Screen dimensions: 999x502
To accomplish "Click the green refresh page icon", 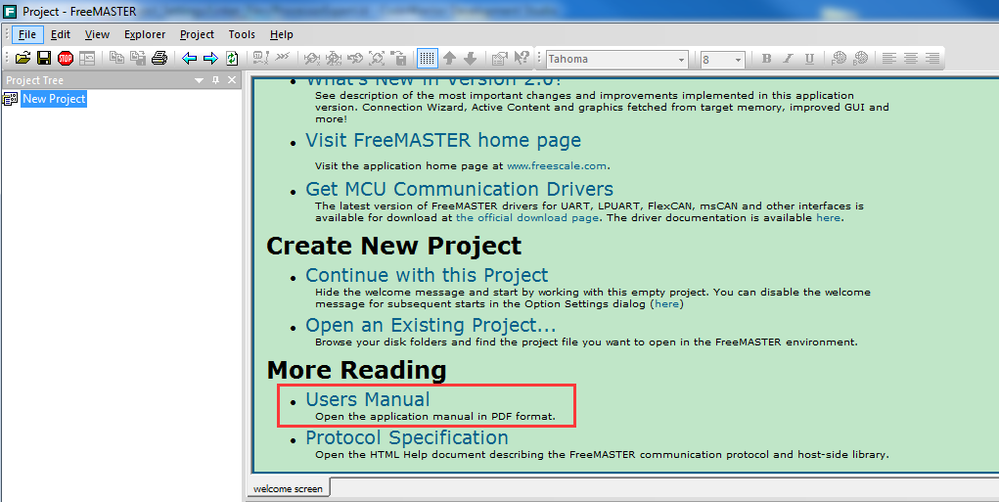I will coord(232,59).
